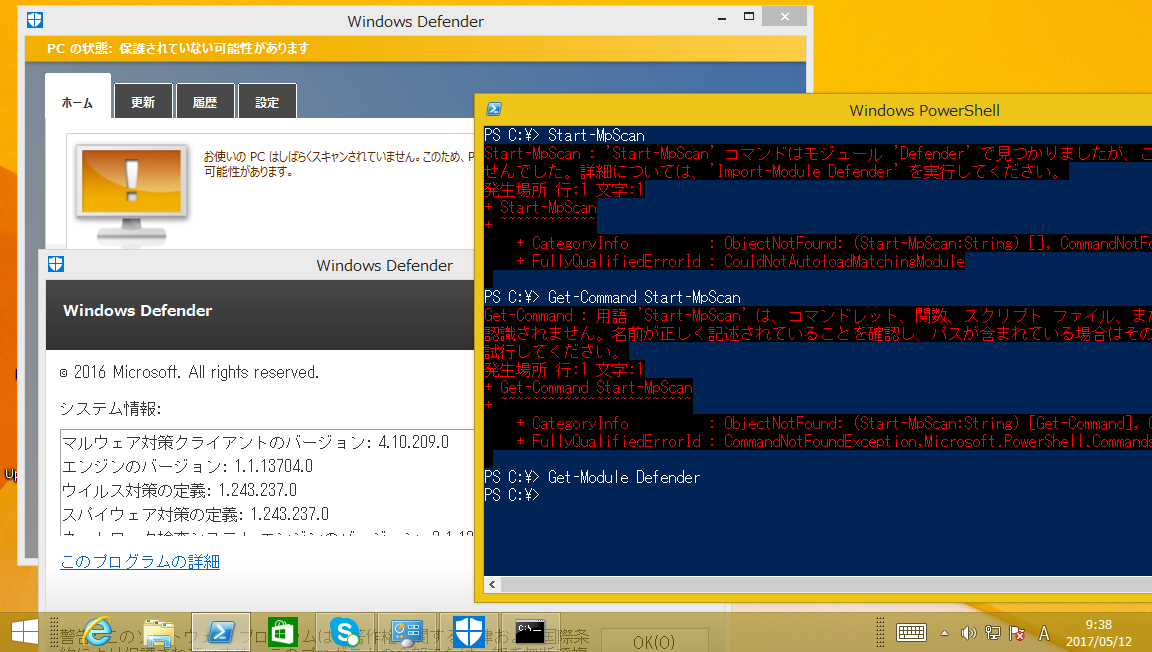The image size is (1152, 652).
Task: Open the 設定 tab in Windows Defender
Action: pyautogui.click(x=267, y=102)
